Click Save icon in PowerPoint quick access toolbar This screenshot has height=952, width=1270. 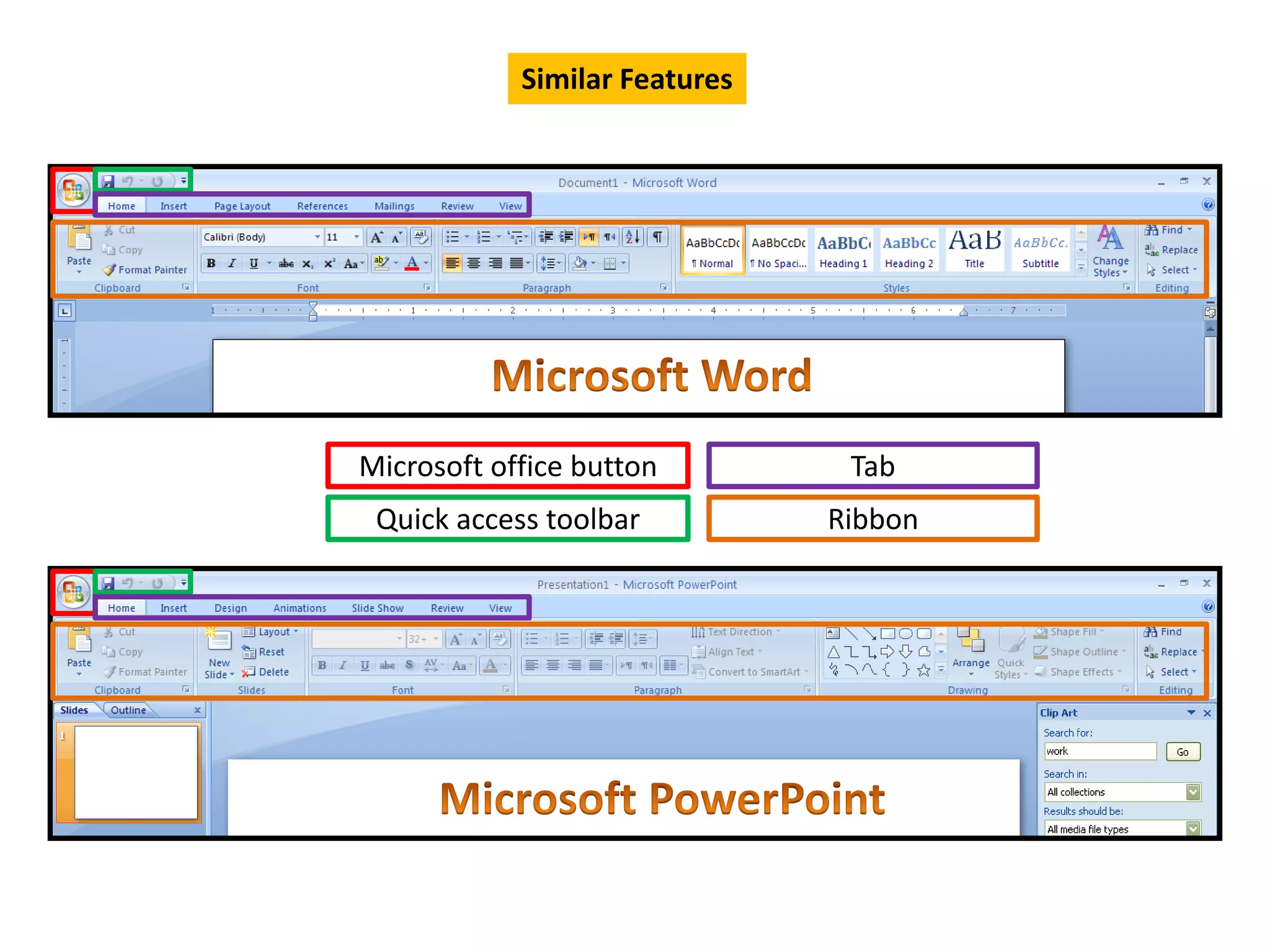tap(108, 583)
